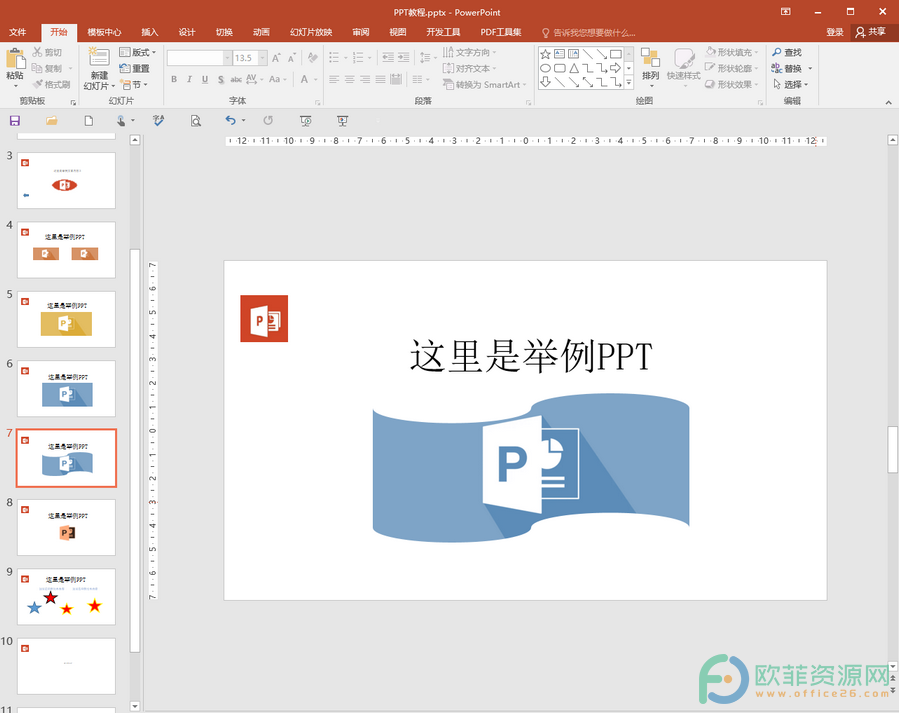Expand the shapes gallery with its More arrow
This screenshot has height=713, width=899.
coord(629,83)
